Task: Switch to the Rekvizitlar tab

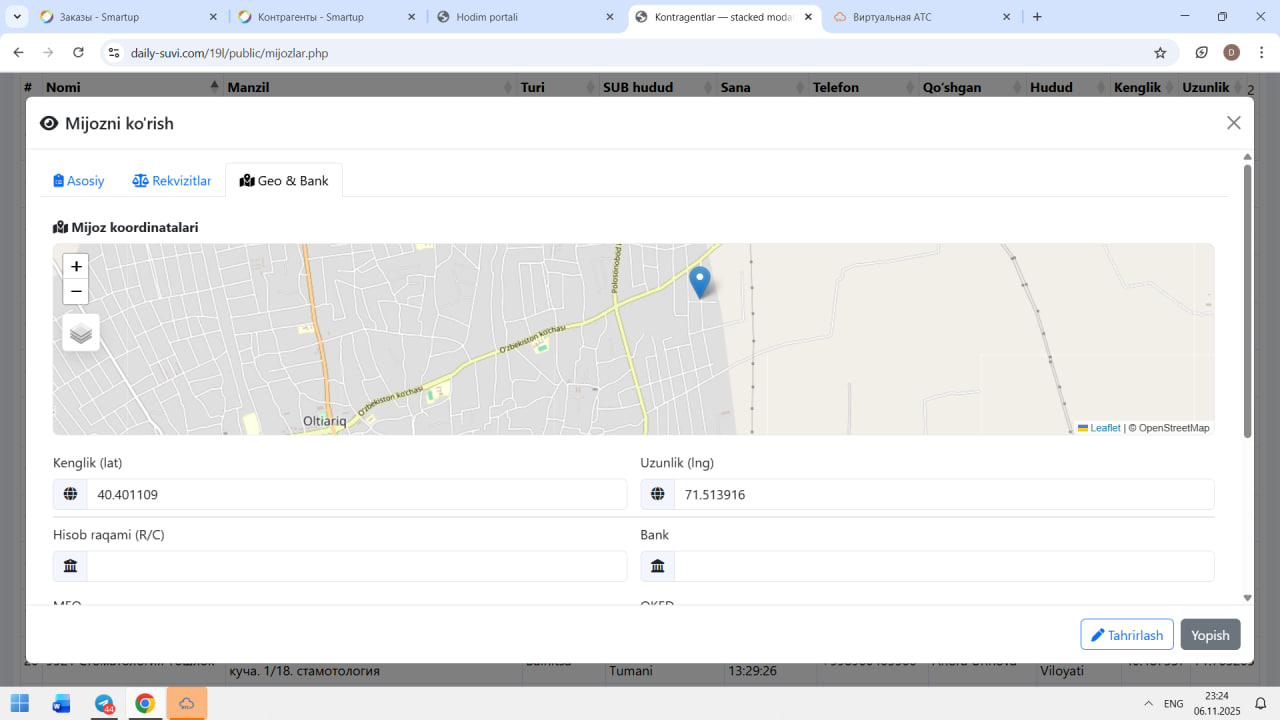Action: click(x=172, y=181)
